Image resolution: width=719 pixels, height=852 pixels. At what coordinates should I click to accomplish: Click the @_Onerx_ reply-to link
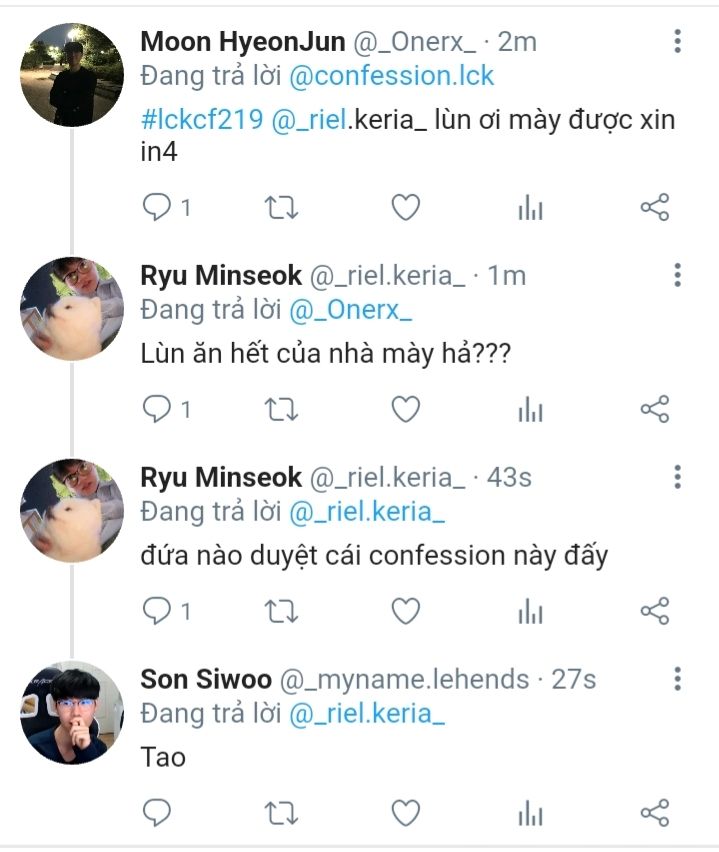(x=351, y=310)
